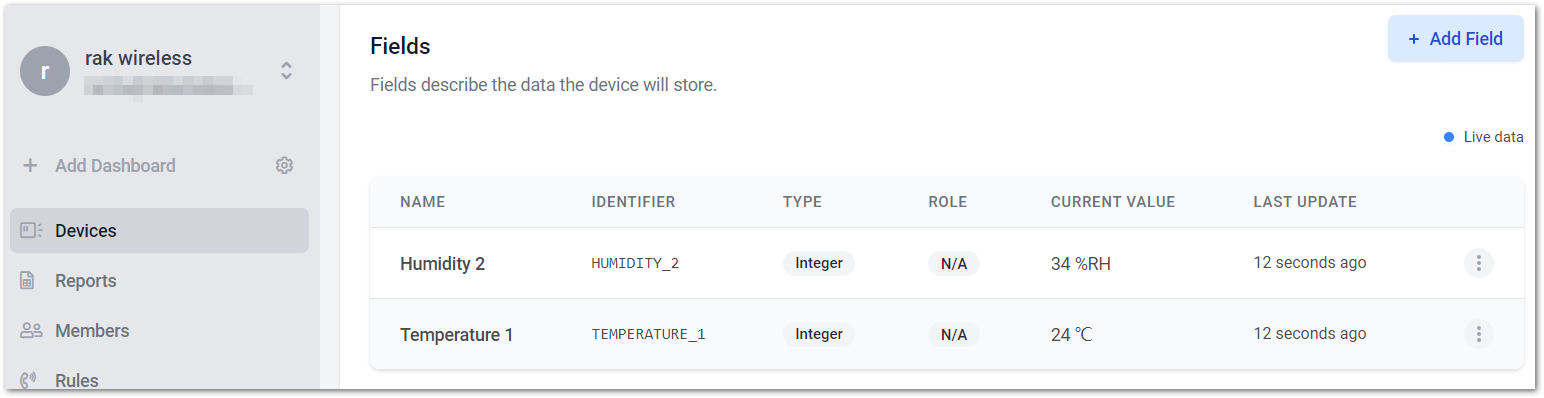Open the three-dot menu for Temperature 1

[1478, 334]
